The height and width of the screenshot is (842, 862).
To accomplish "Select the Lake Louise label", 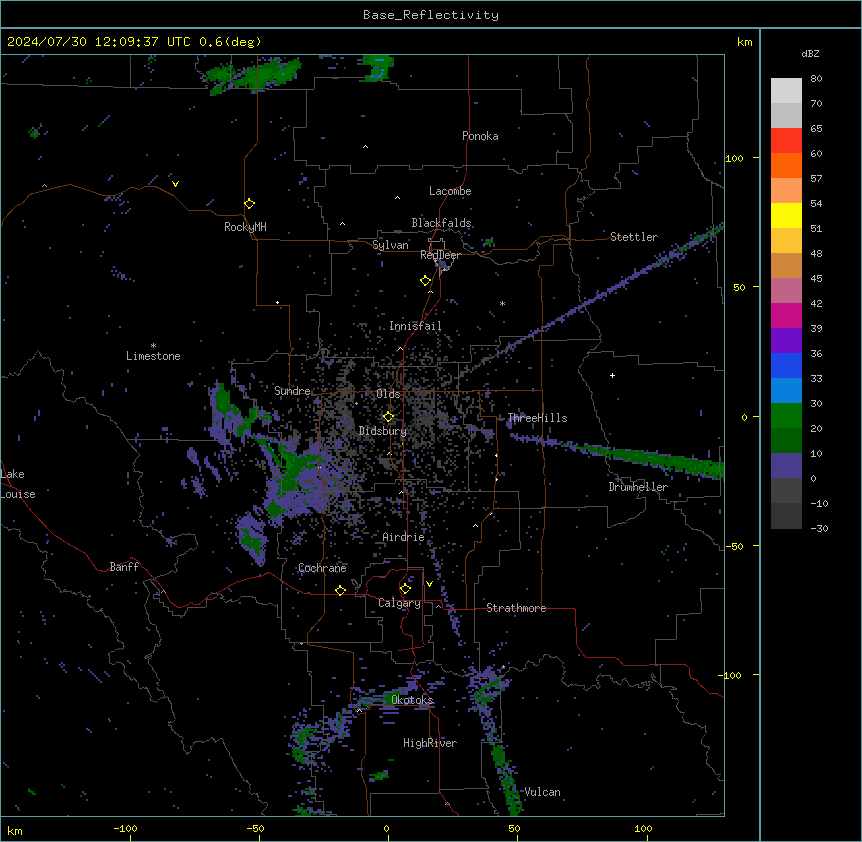I will (17, 484).
